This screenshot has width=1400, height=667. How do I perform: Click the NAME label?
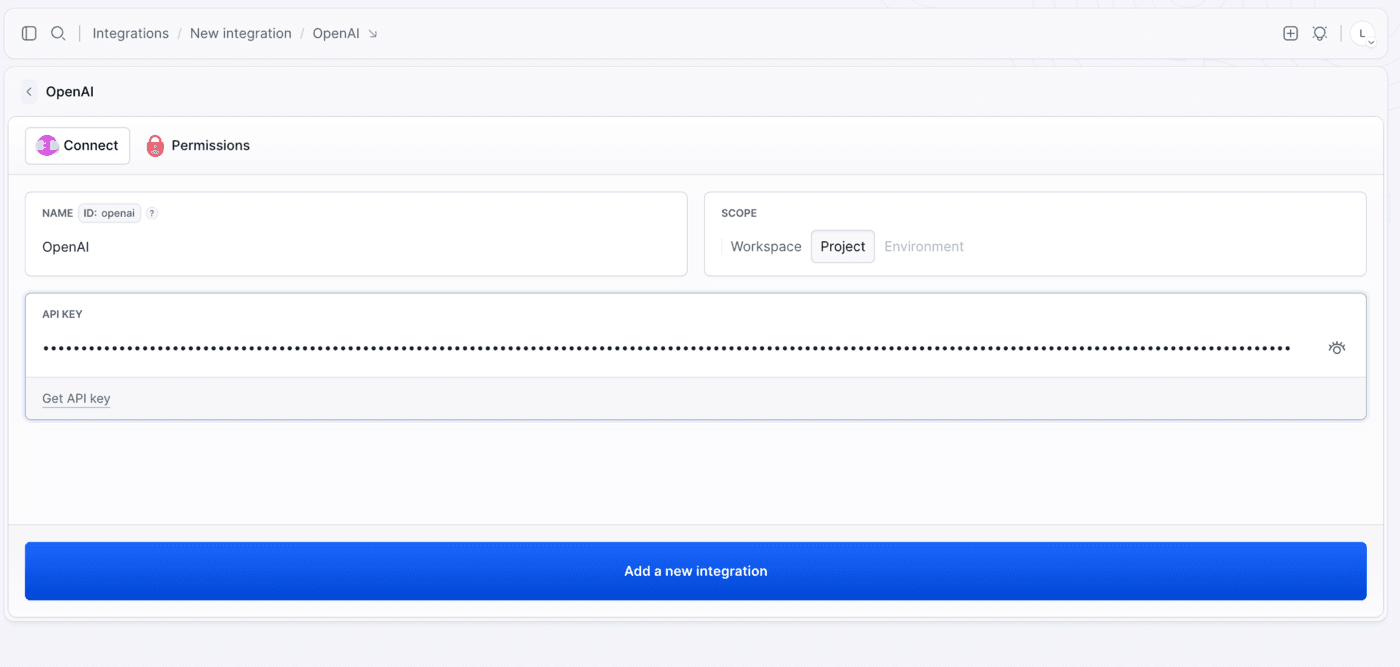point(57,213)
